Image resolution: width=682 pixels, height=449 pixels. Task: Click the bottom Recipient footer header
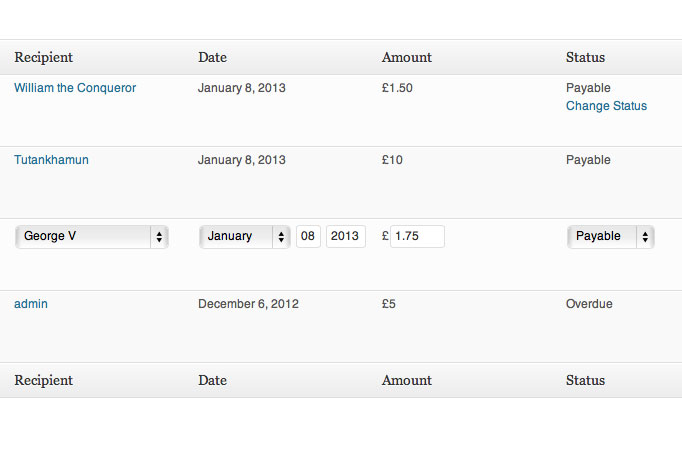click(43, 380)
